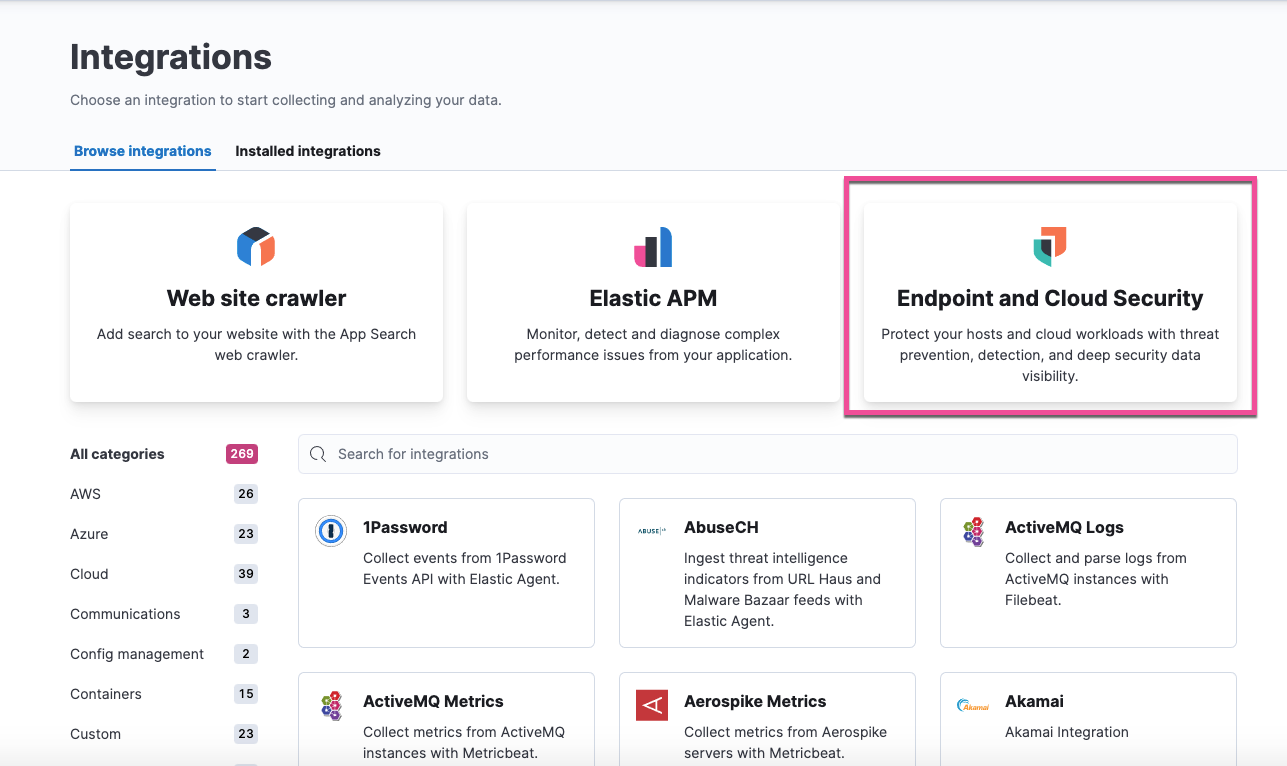The width and height of the screenshot is (1287, 766).
Task: Click the Elastic APM bar chart icon
Action: click(x=653, y=245)
